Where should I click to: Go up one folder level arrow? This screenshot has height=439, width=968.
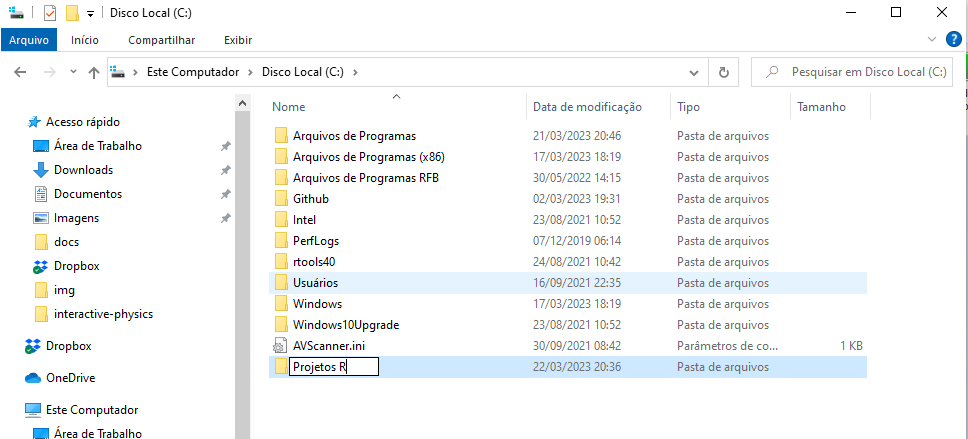point(94,72)
